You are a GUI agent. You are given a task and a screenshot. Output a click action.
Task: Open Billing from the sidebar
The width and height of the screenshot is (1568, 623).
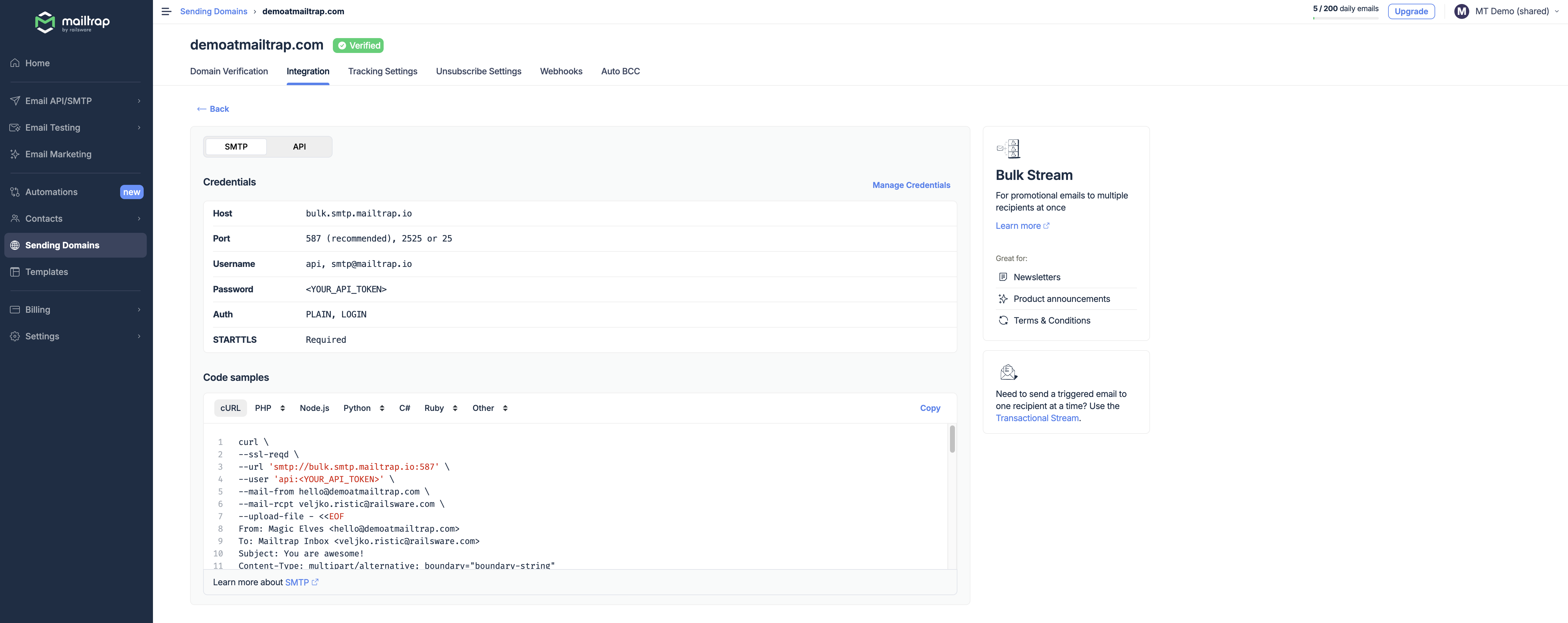click(38, 309)
